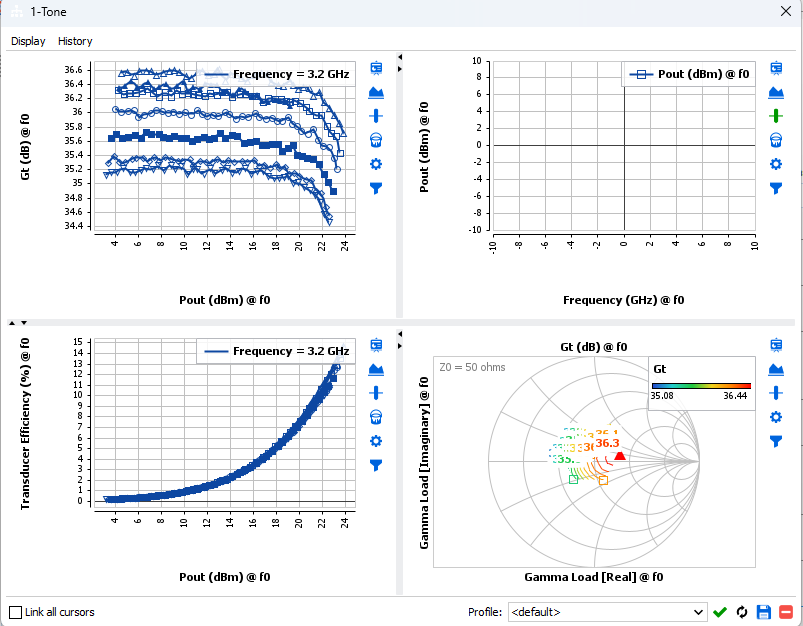Click paint bucket icon beside Pout vs Frequency plot
803x626 pixels.
(x=776, y=140)
